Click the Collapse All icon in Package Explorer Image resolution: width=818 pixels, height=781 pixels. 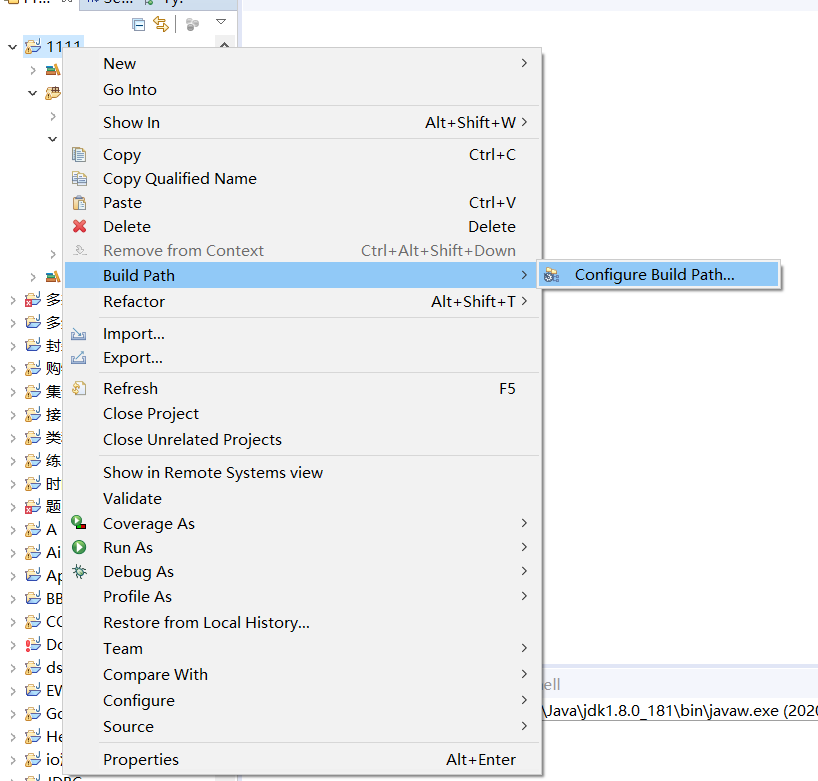click(138, 24)
